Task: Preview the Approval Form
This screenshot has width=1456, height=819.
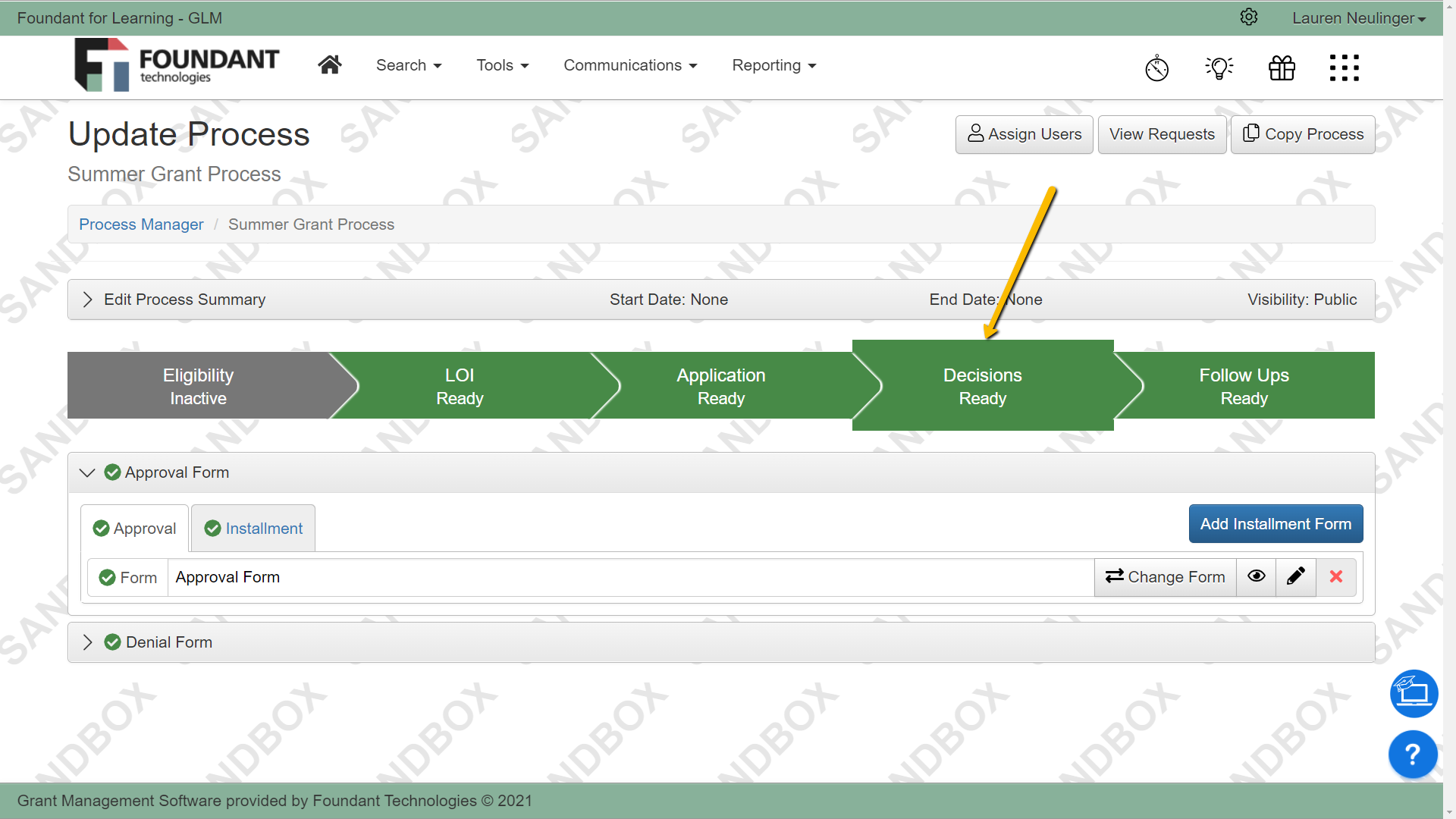Action: tap(1256, 577)
